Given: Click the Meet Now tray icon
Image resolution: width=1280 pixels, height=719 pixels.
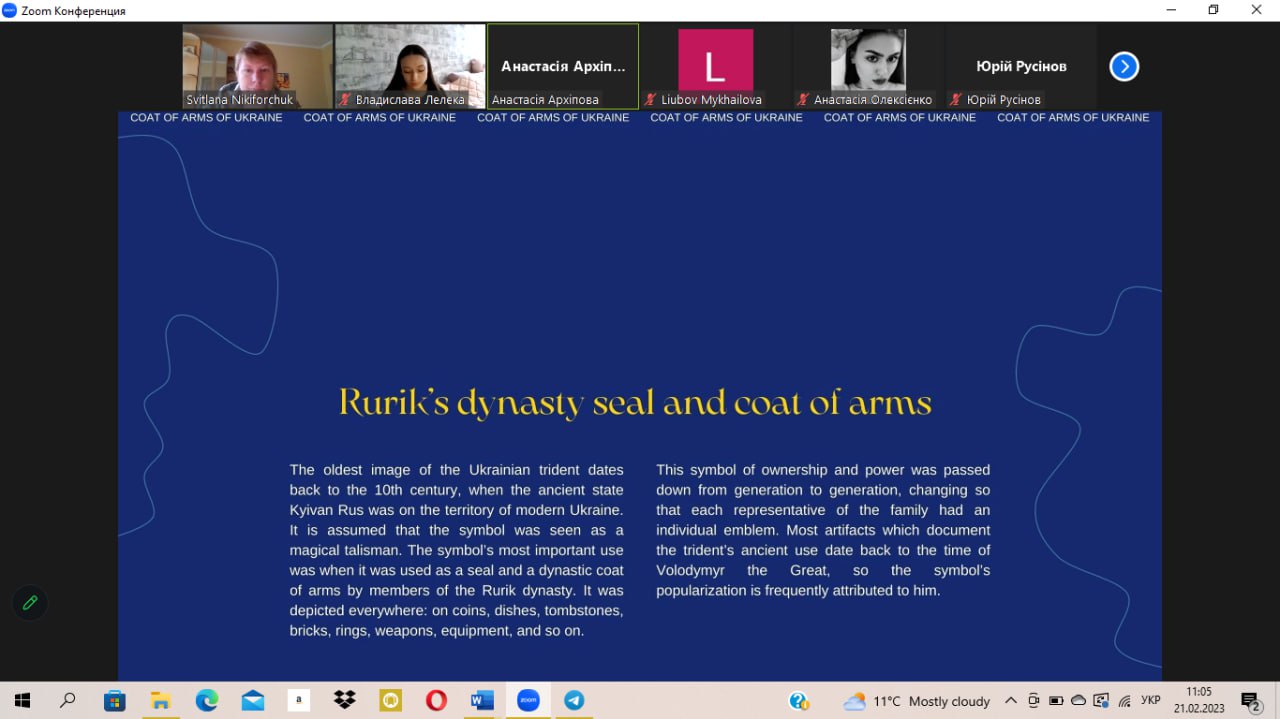Looking at the screenshot, I should (1034, 701).
